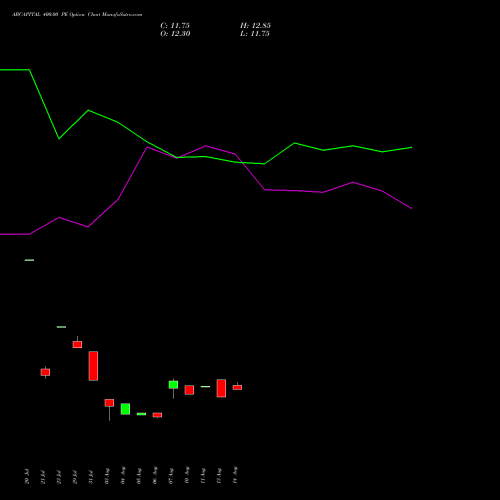The image size is (500, 500).
Task: Click the 21 Jul date label
Action: tap(43, 477)
